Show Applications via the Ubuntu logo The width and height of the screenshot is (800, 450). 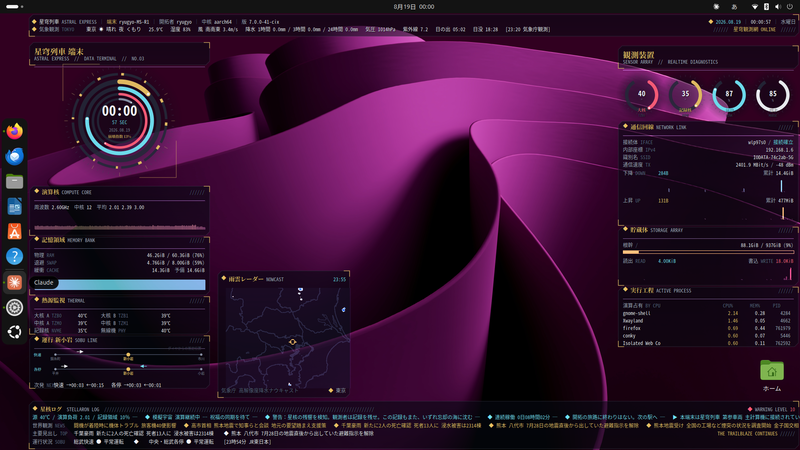click(x=14, y=332)
